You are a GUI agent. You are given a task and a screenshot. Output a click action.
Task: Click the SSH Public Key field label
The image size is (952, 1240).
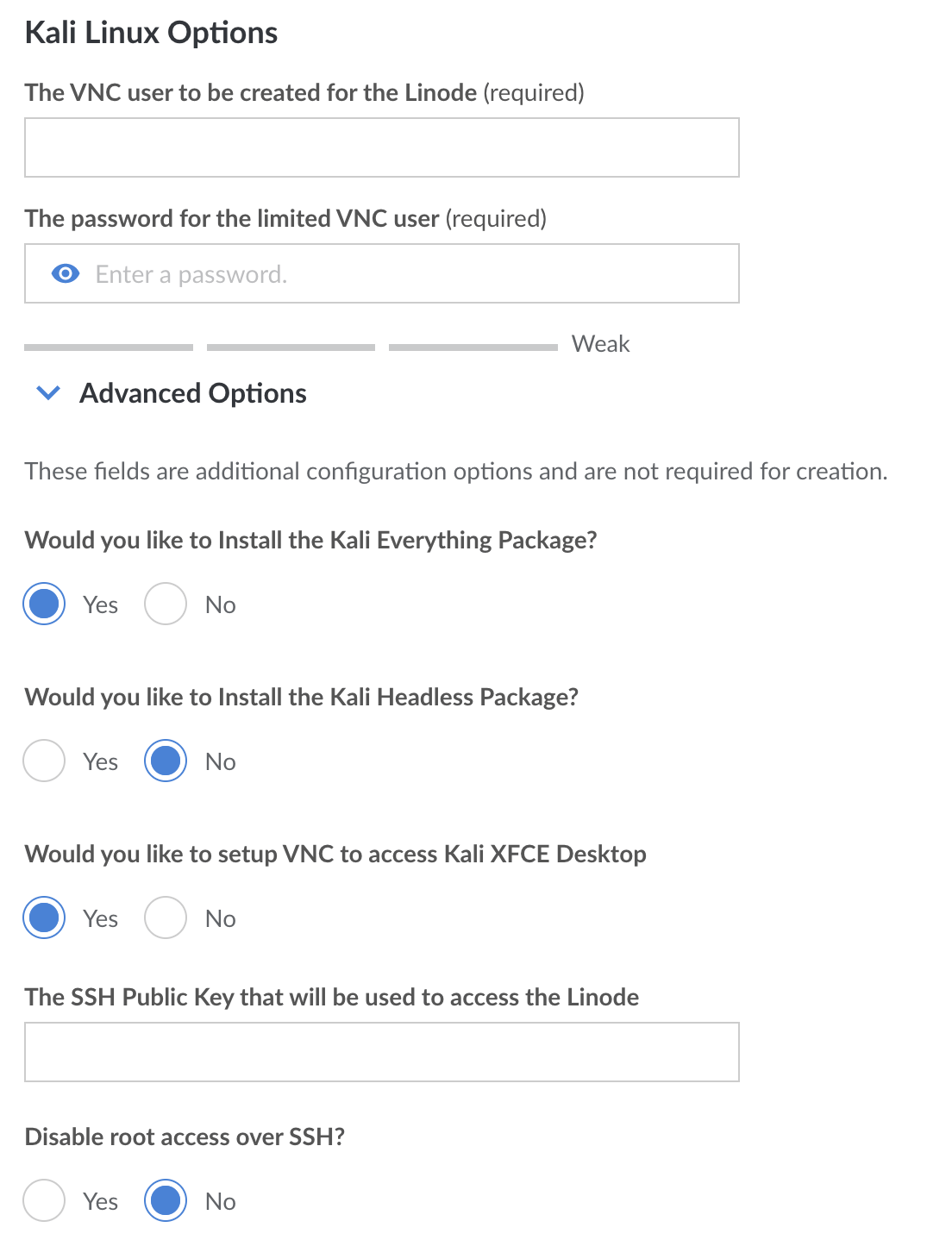click(331, 997)
